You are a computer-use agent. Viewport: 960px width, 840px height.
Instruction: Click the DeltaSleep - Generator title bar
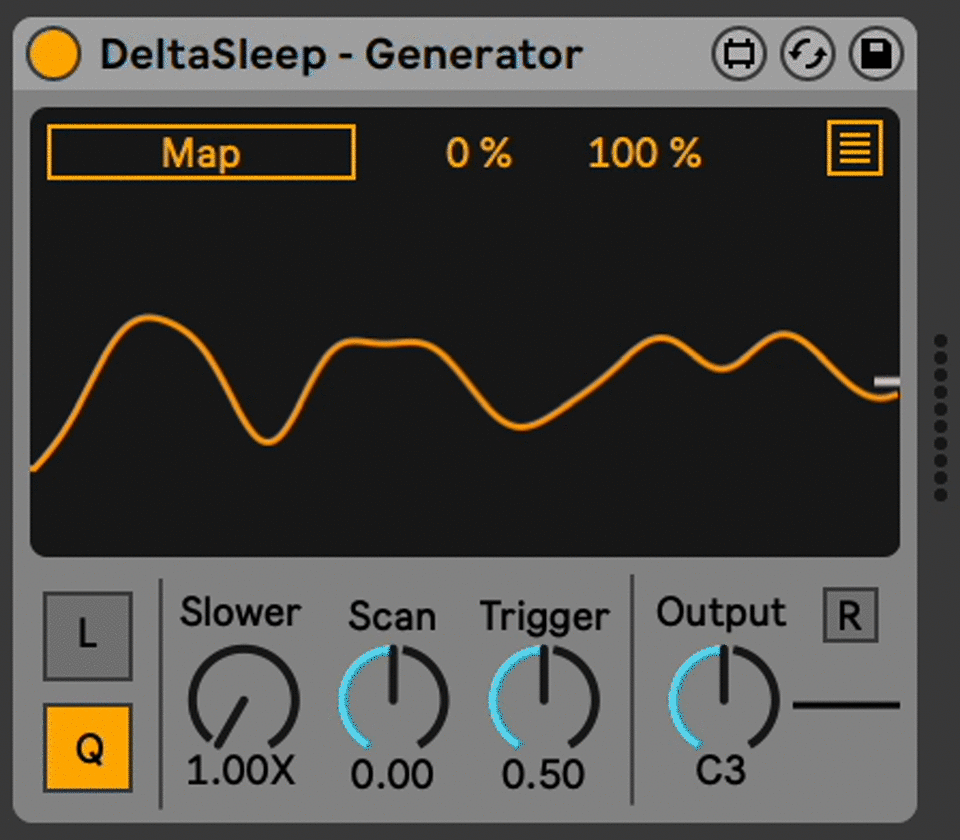340,55
